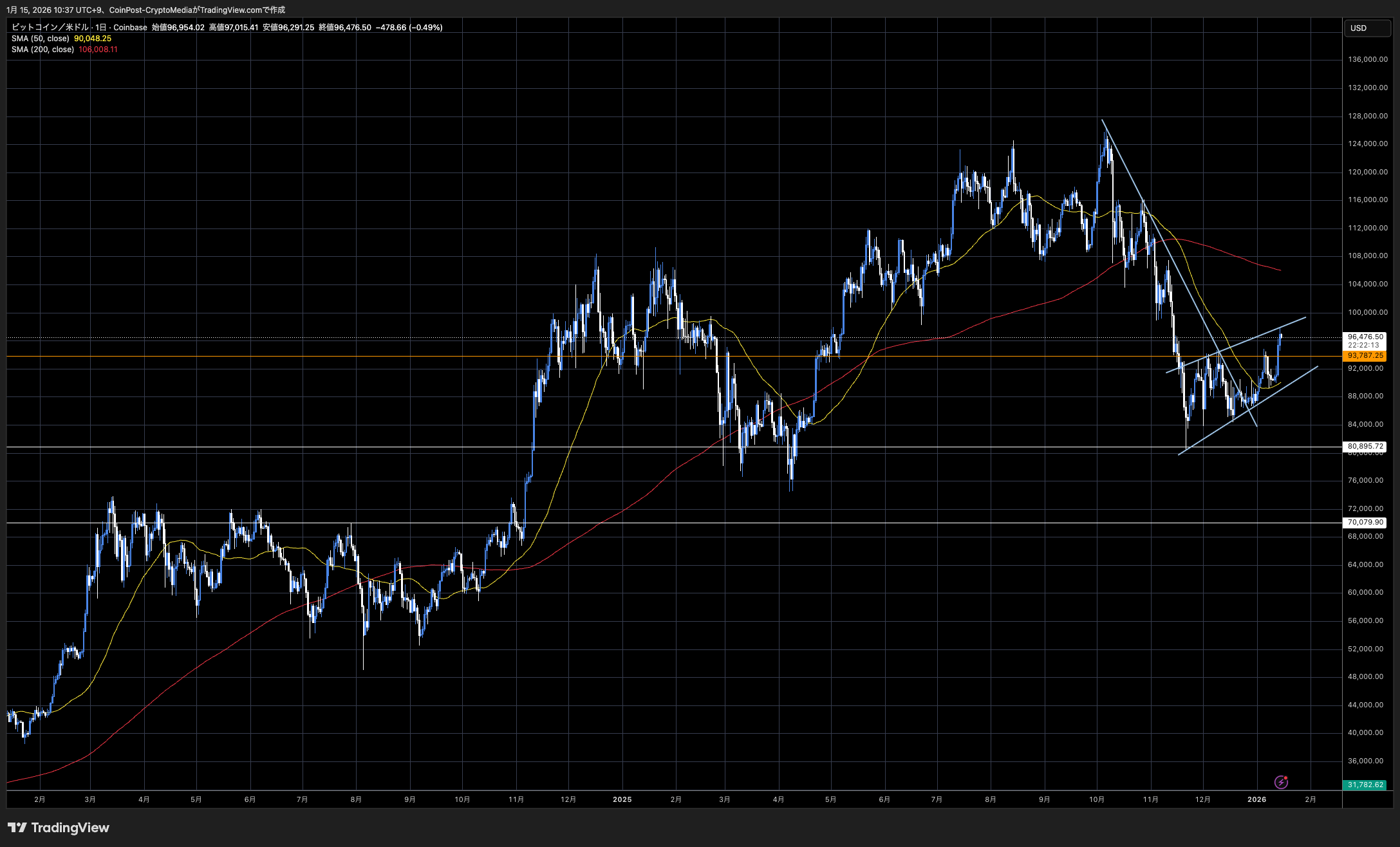Click the red SMA 200 value 106,008.11
This screenshot has height=847, width=1400.
point(98,50)
